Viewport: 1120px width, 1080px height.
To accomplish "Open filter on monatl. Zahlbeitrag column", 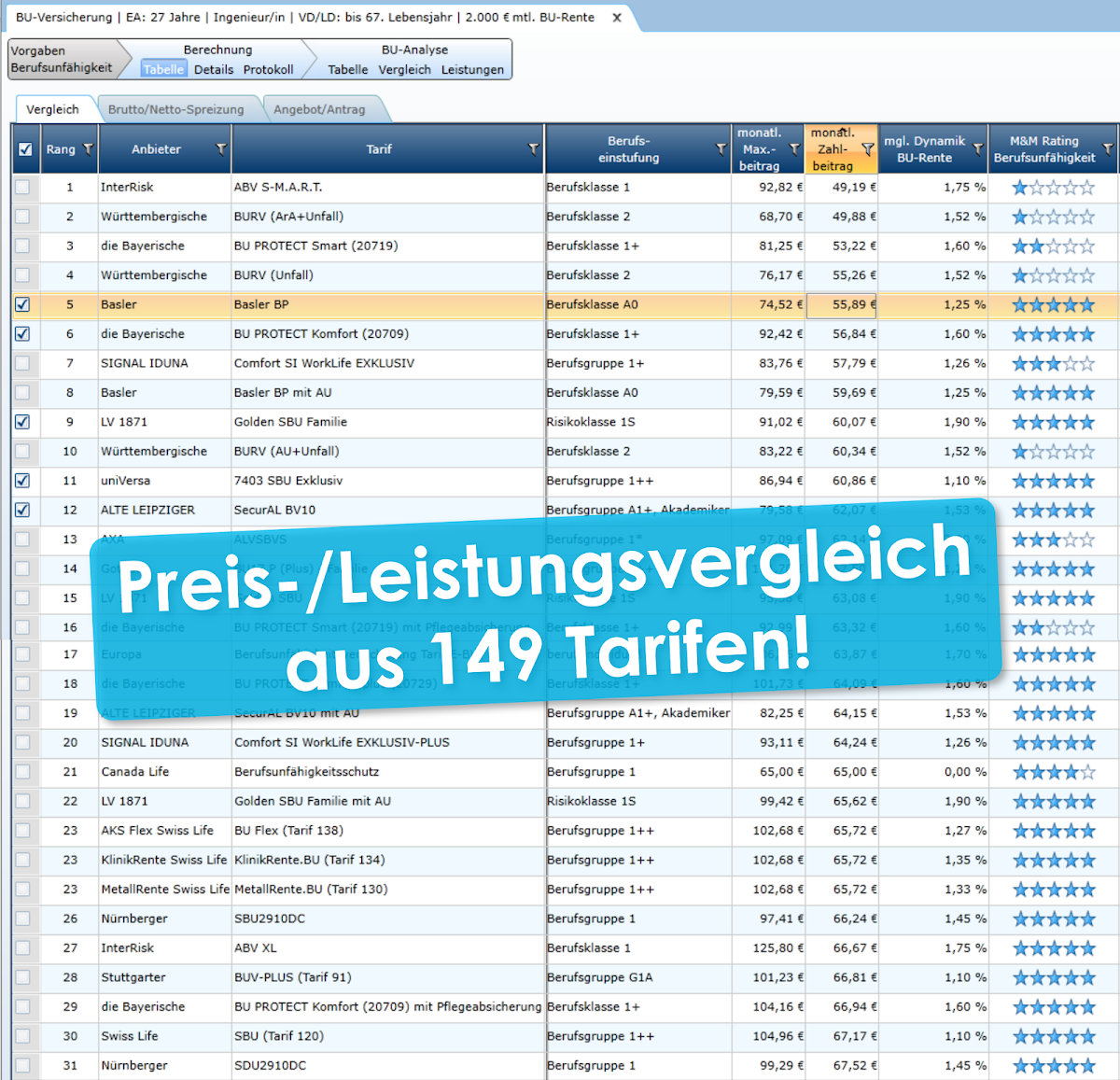I will 868,149.
